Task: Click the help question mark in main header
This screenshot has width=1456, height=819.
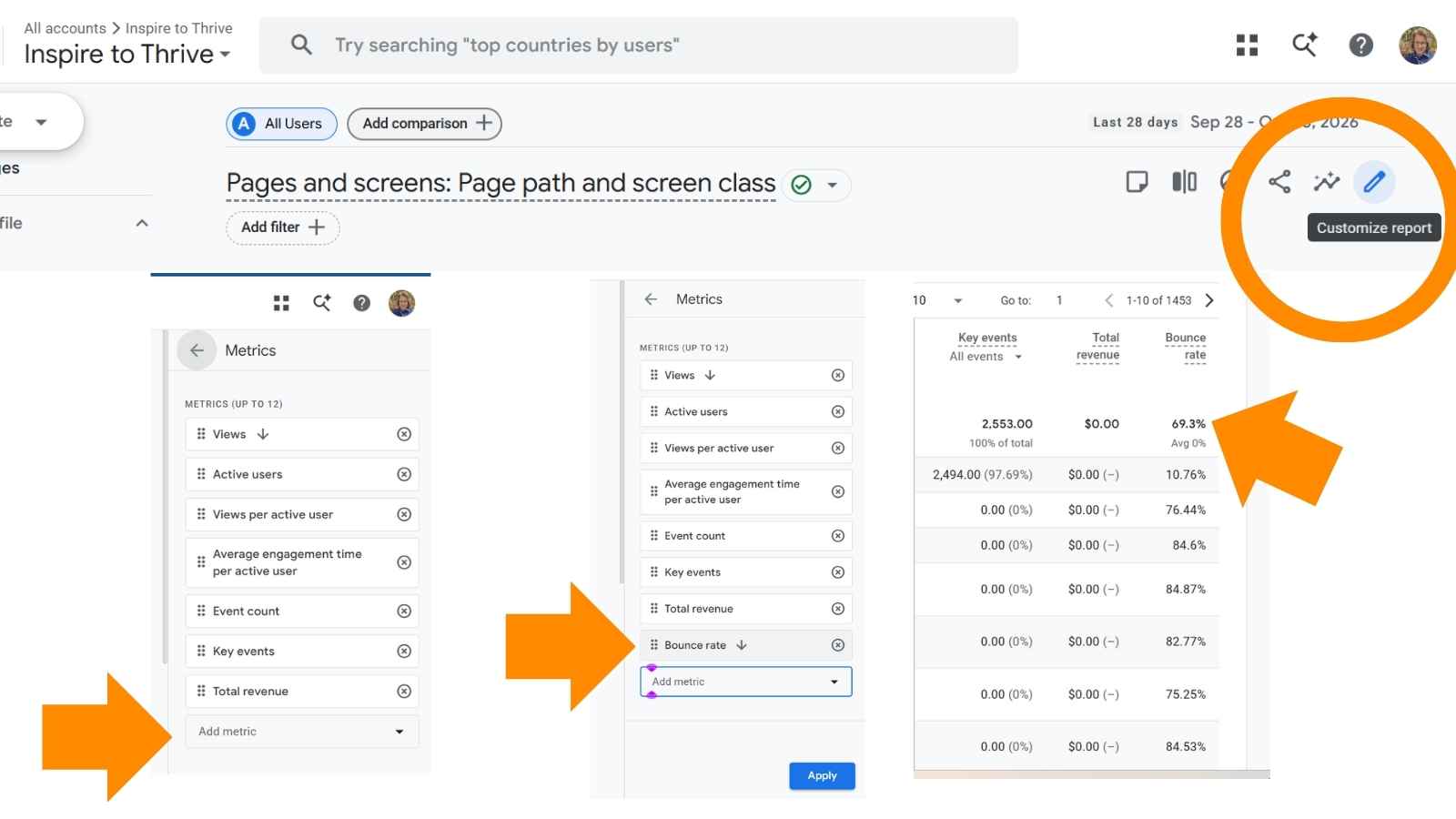Action: [x=1360, y=45]
